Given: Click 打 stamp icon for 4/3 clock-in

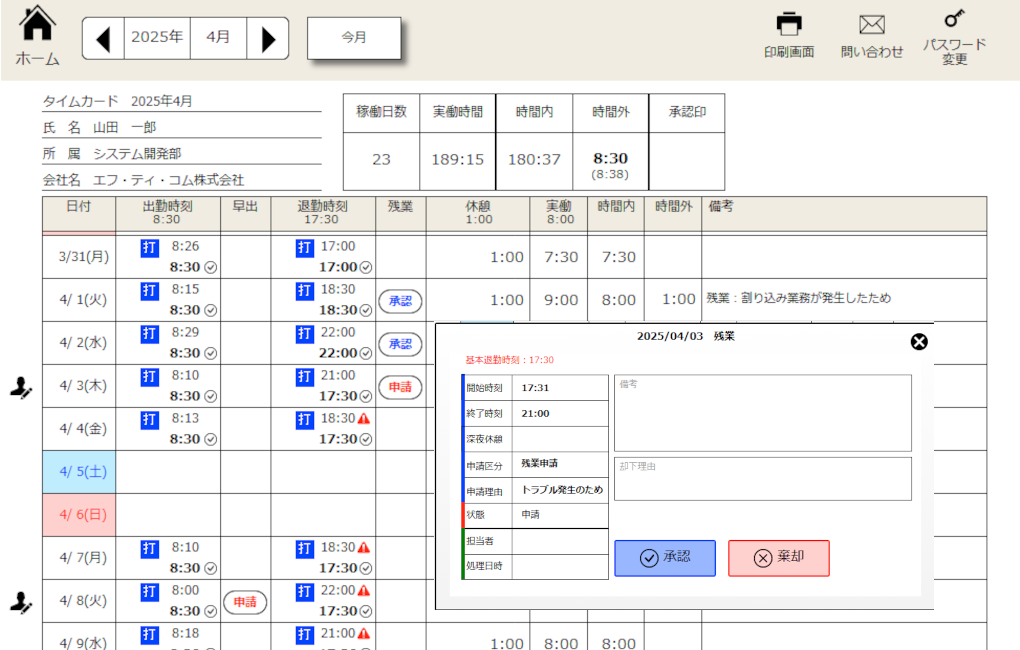Looking at the screenshot, I should (150, 377).
